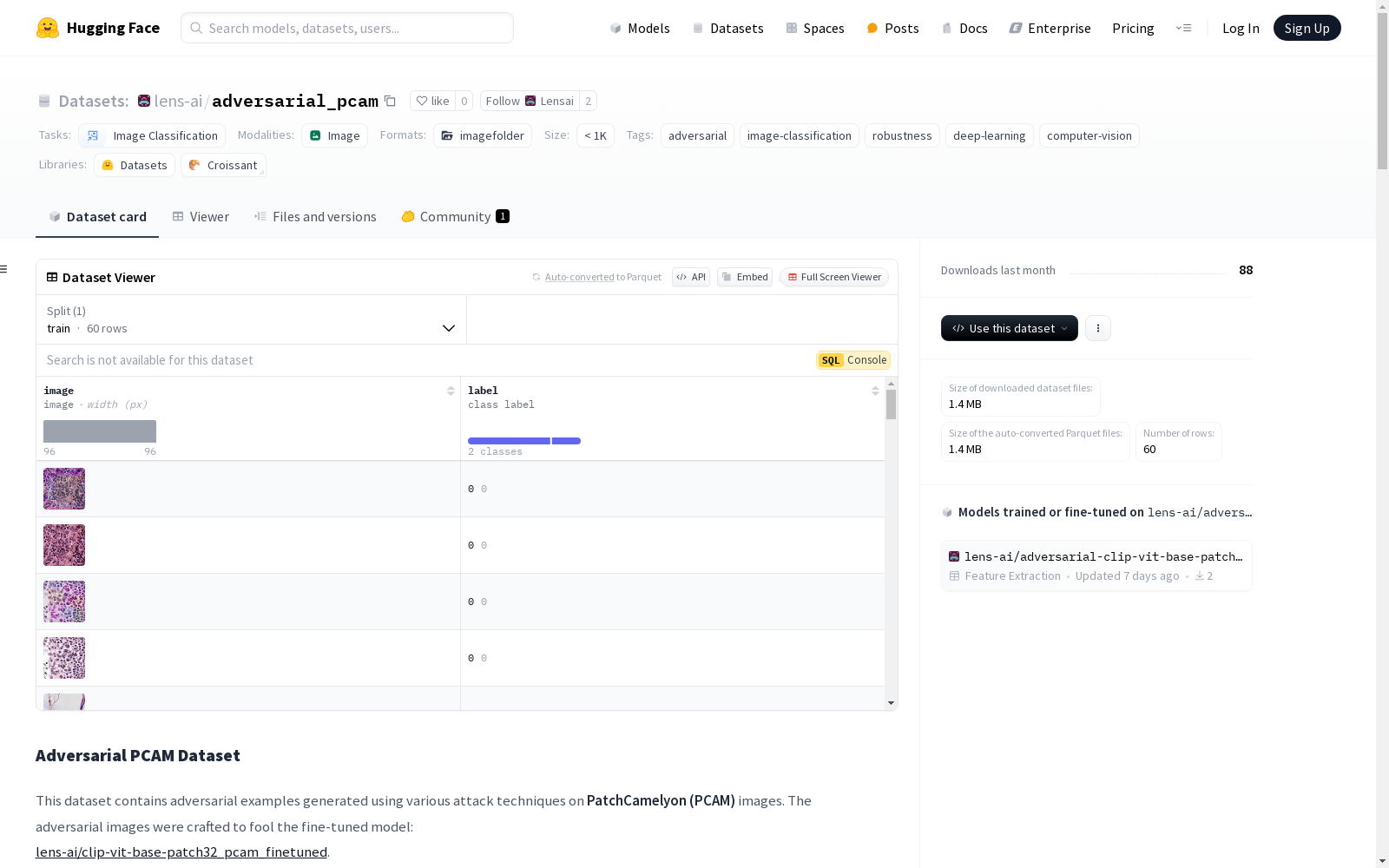Switch to the Viewer tab

(x=201, y=217)
